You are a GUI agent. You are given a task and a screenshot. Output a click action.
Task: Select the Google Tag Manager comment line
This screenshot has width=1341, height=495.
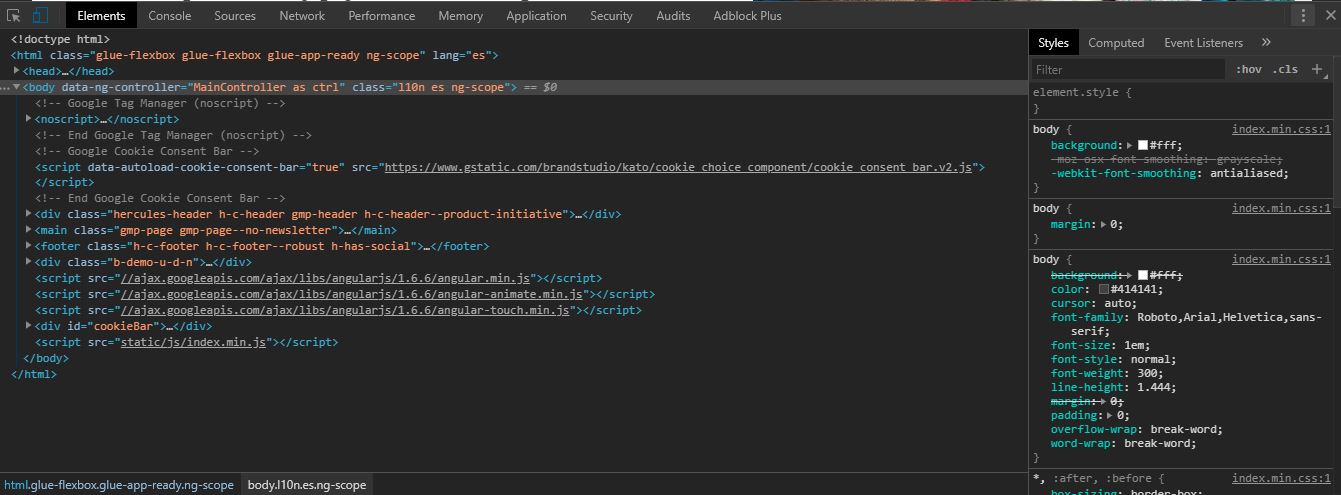(x=160, y=103)
